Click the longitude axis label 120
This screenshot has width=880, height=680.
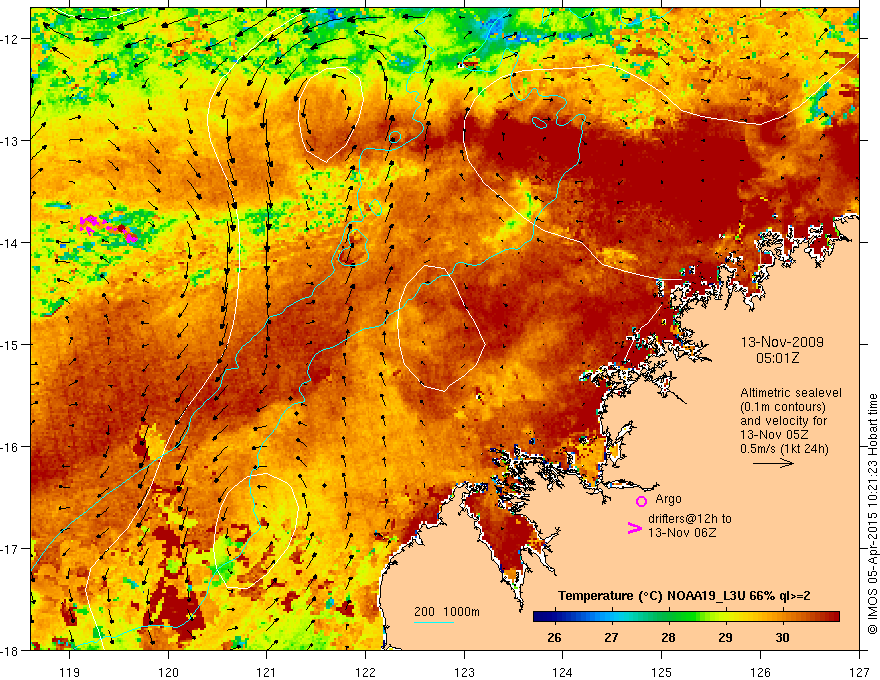tap(168, 672)
